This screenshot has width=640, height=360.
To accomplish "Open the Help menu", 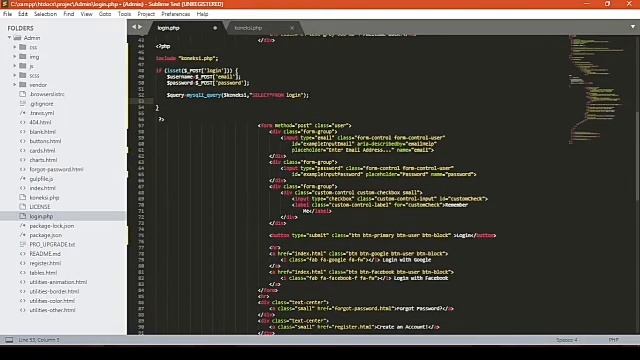I will click(202, 14).
